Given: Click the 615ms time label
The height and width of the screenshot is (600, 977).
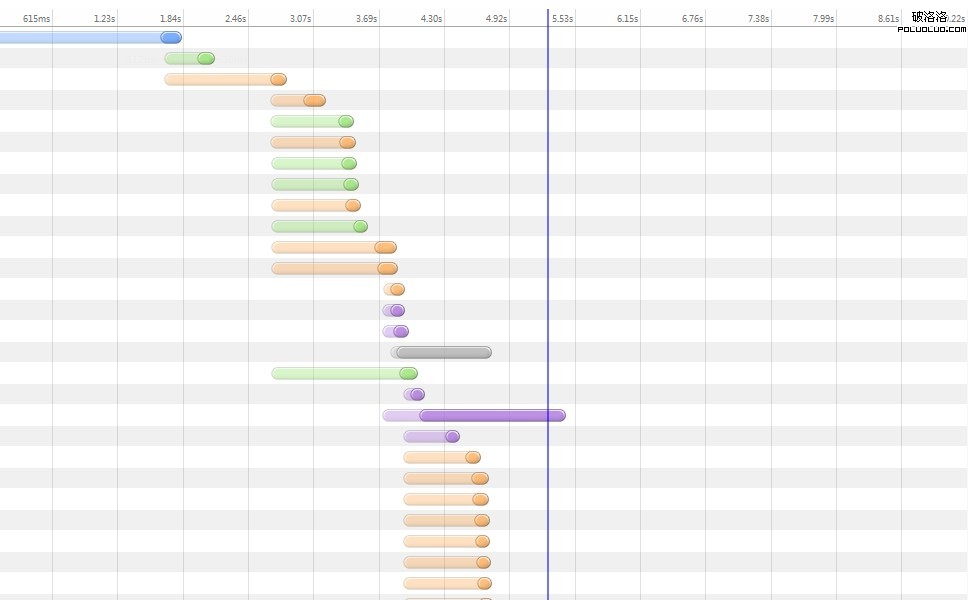Looking at the screenshot, I should 36,19.
